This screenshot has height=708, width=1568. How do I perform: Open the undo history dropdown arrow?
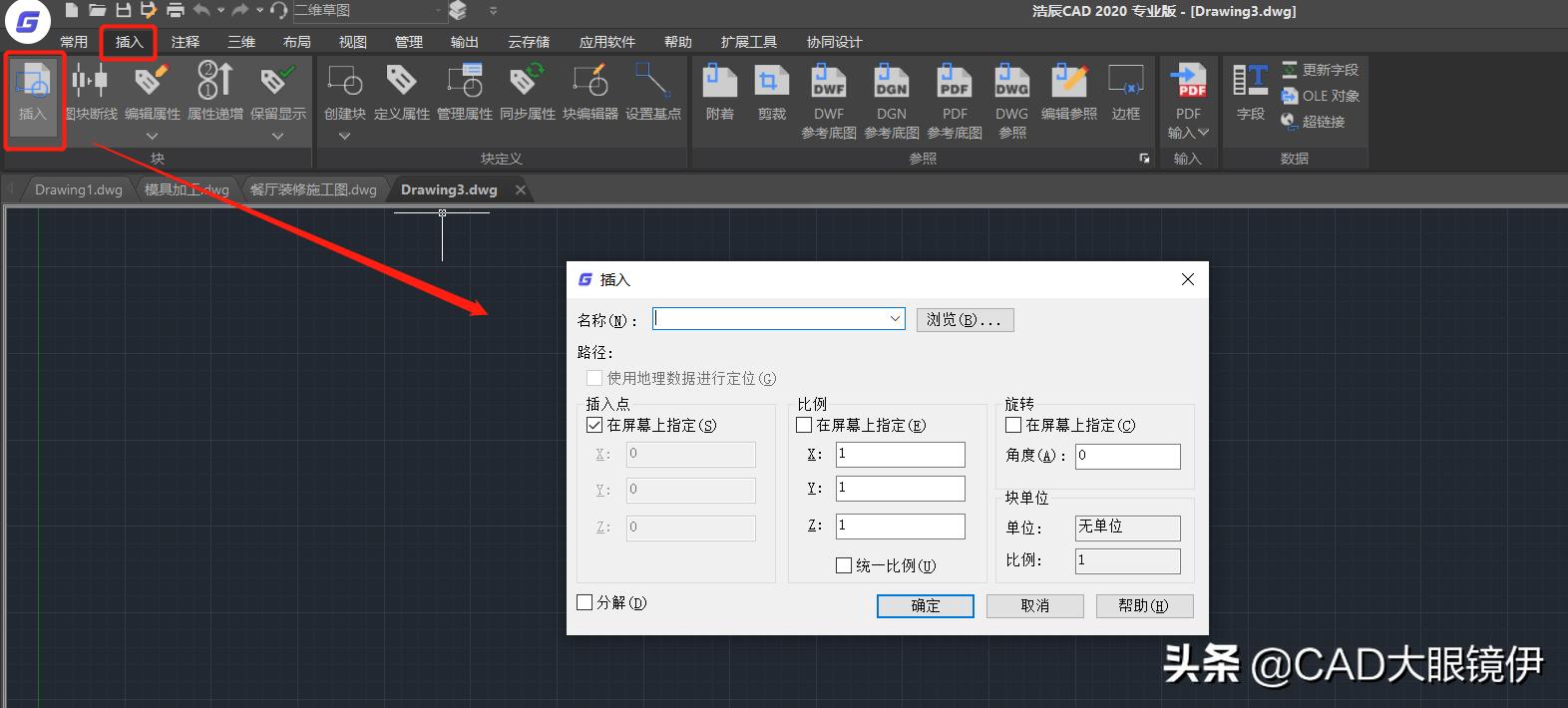(220, 11)
